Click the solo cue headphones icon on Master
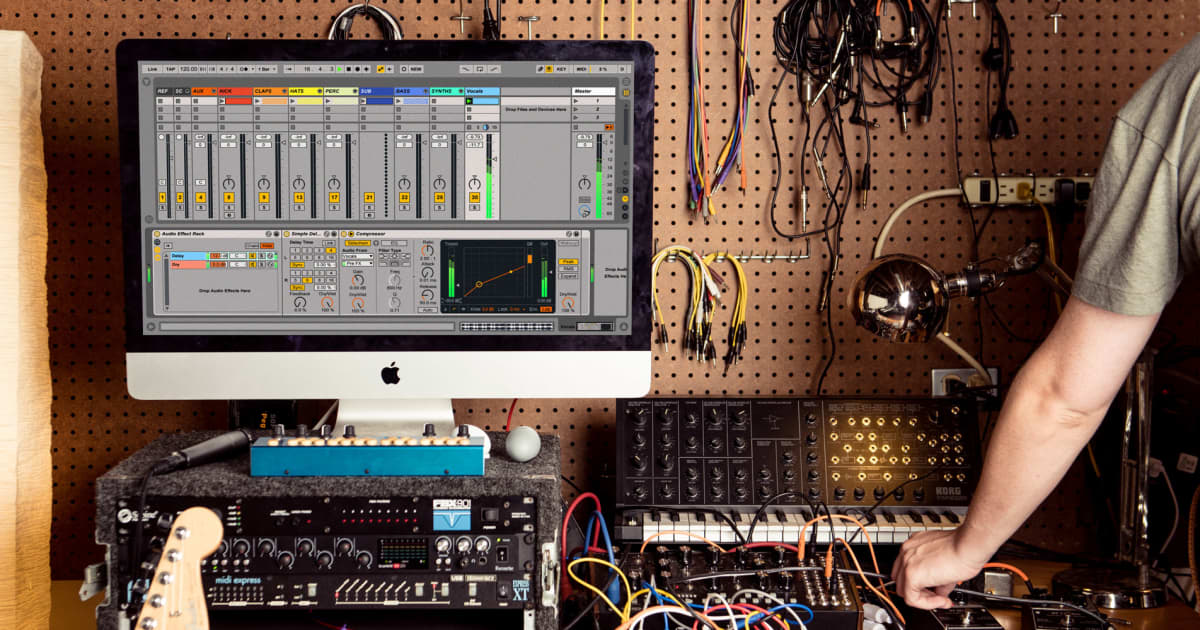The image size is (1200, 630). [585, 211]
